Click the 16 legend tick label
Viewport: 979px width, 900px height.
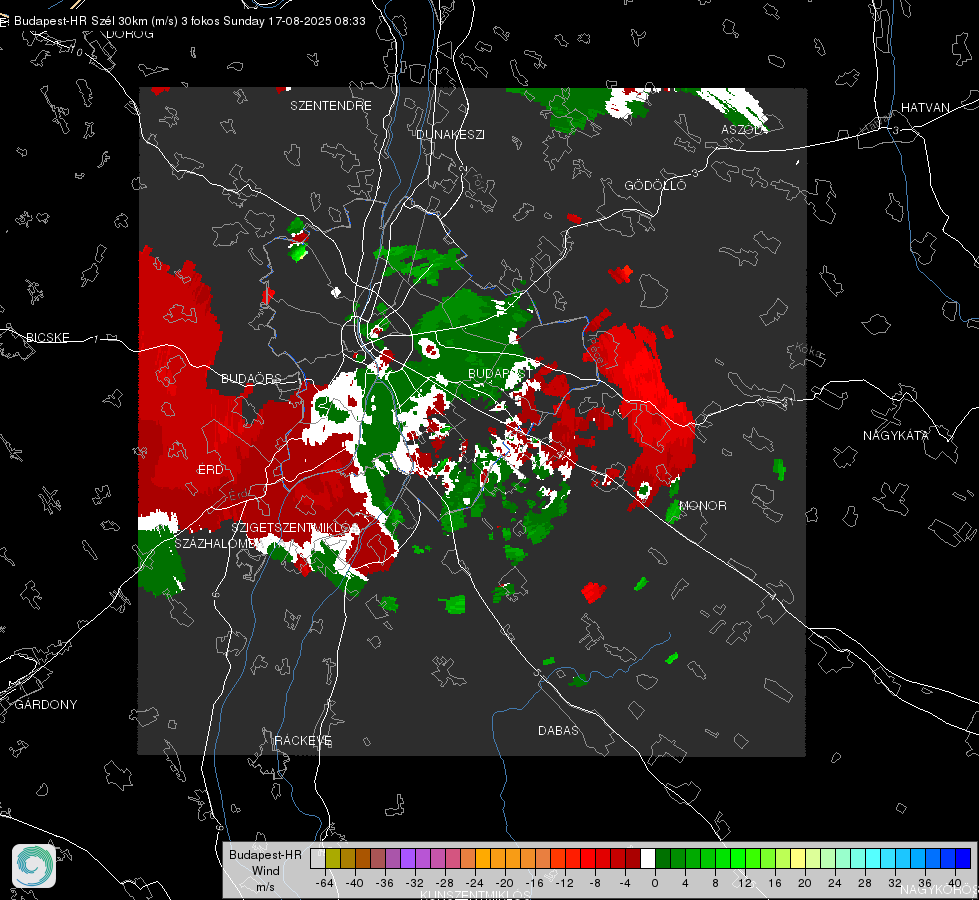(x=775, y=883)
